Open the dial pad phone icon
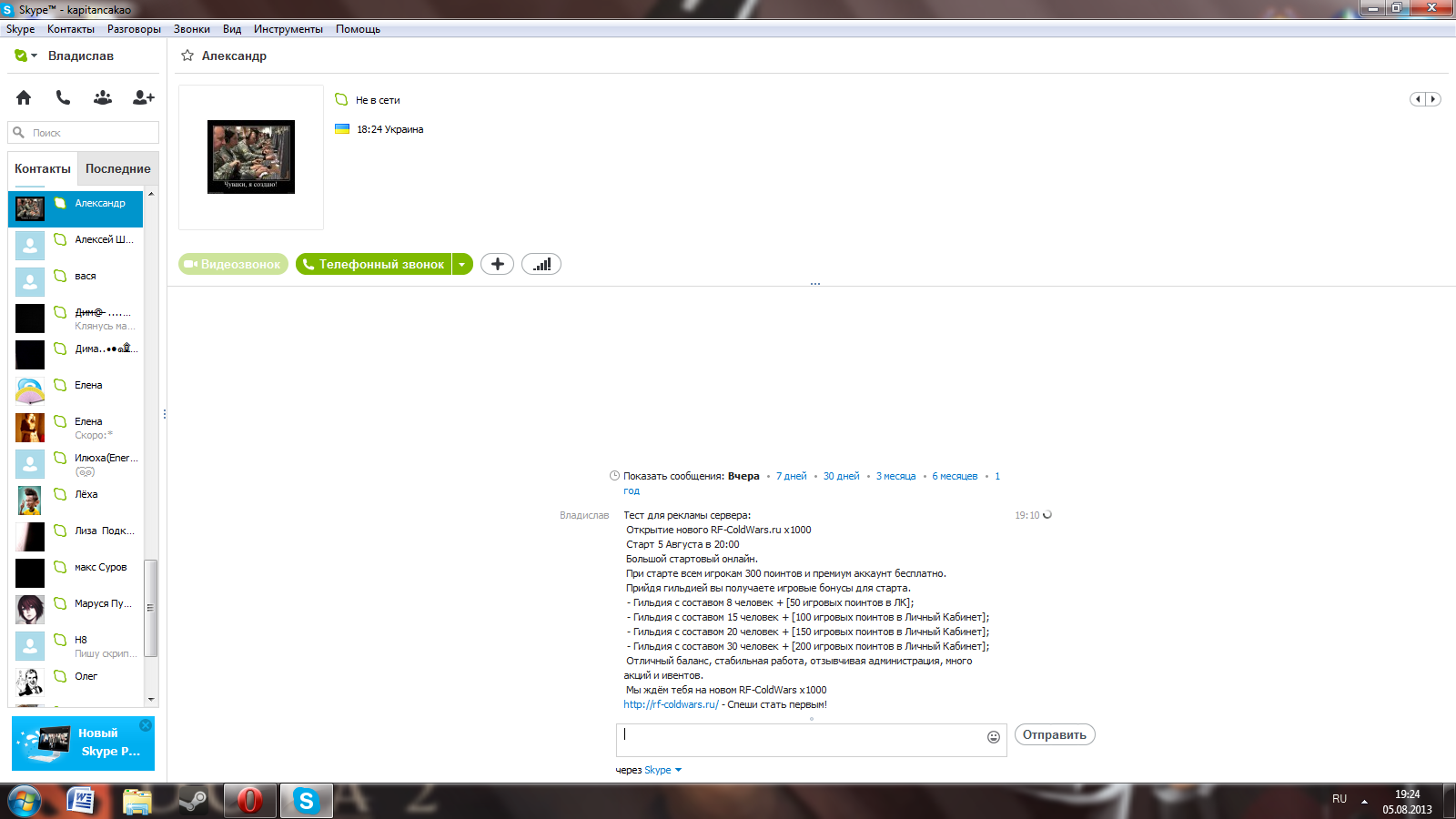This screenshot has height=819, width=1456. coord(63,97)
